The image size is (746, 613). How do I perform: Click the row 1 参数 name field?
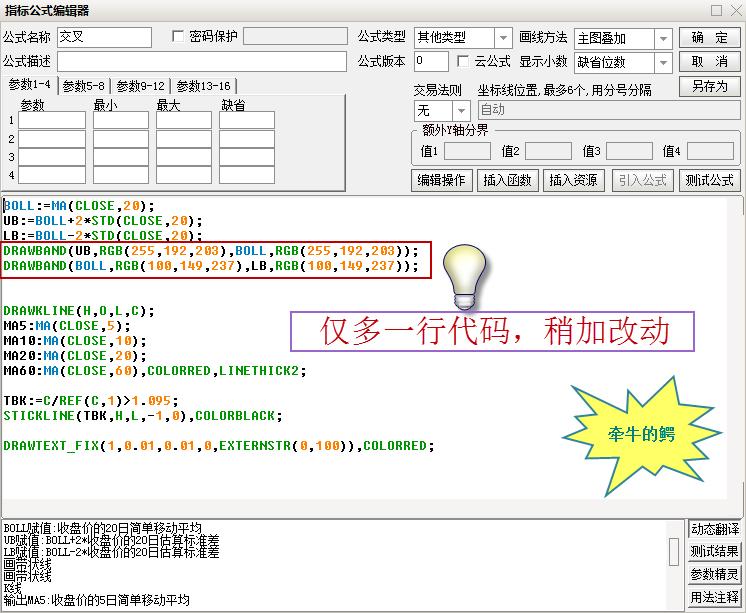click(x=52, y=120)
